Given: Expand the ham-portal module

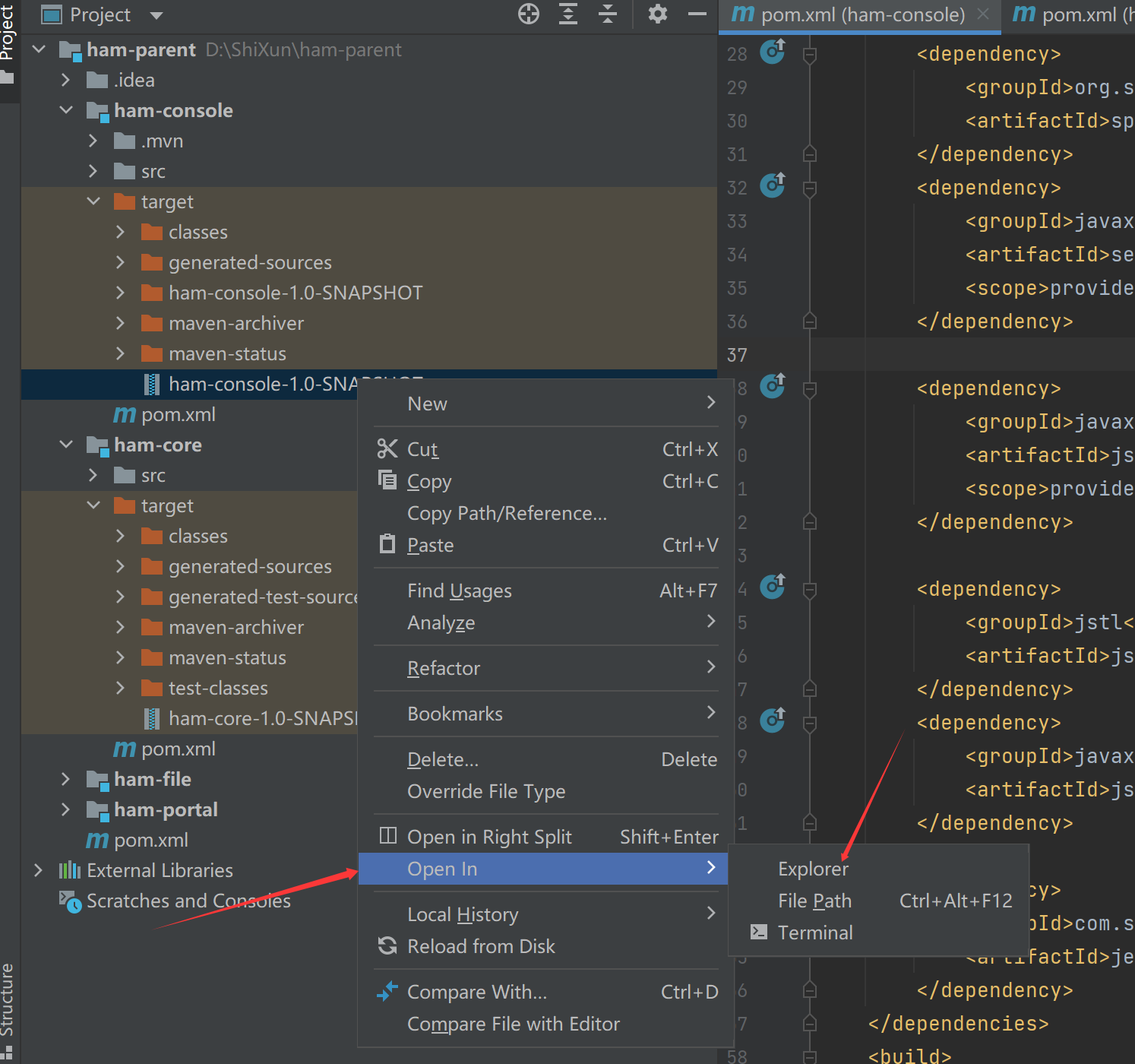Looking at the screenshot, I should click(x=65, y=809).
